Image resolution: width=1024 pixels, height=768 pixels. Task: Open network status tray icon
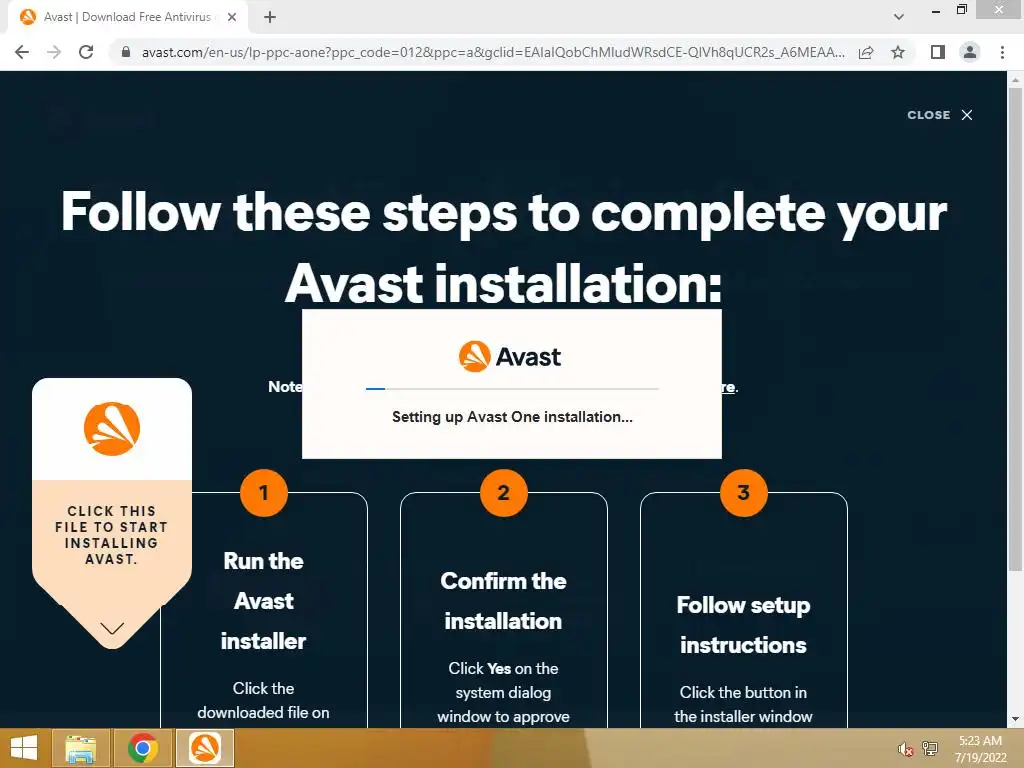(929, 748)
